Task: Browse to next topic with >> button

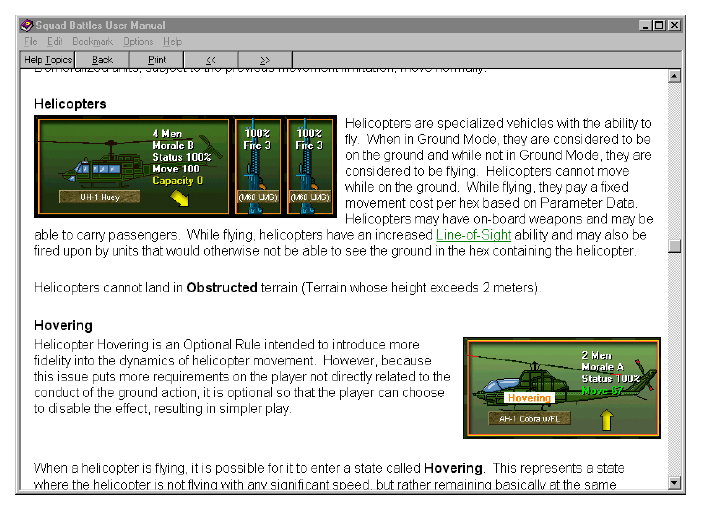Action: [x=265, y=60]
